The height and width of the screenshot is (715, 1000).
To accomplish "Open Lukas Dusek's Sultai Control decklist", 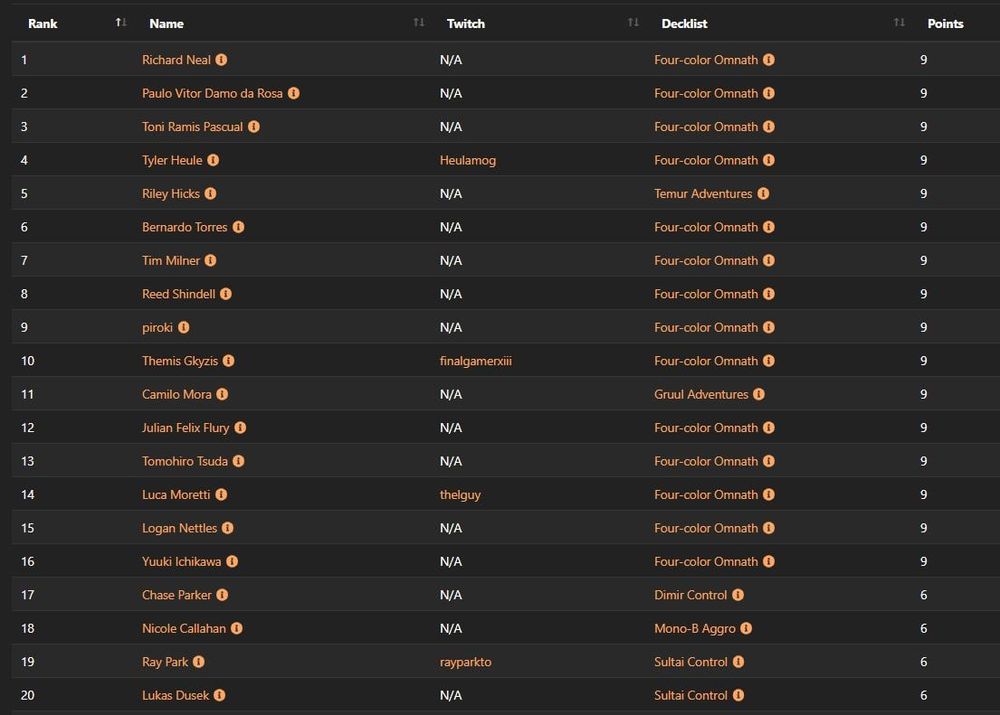I will pyautogui.click(x=691, y=695).
